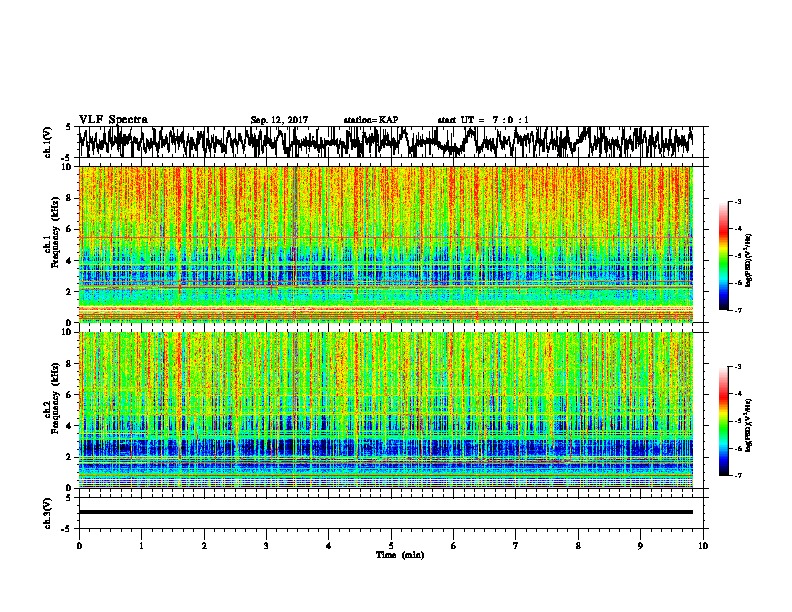
Task: Click the 'VLF Spectra' title text
Action: (113, 119)
